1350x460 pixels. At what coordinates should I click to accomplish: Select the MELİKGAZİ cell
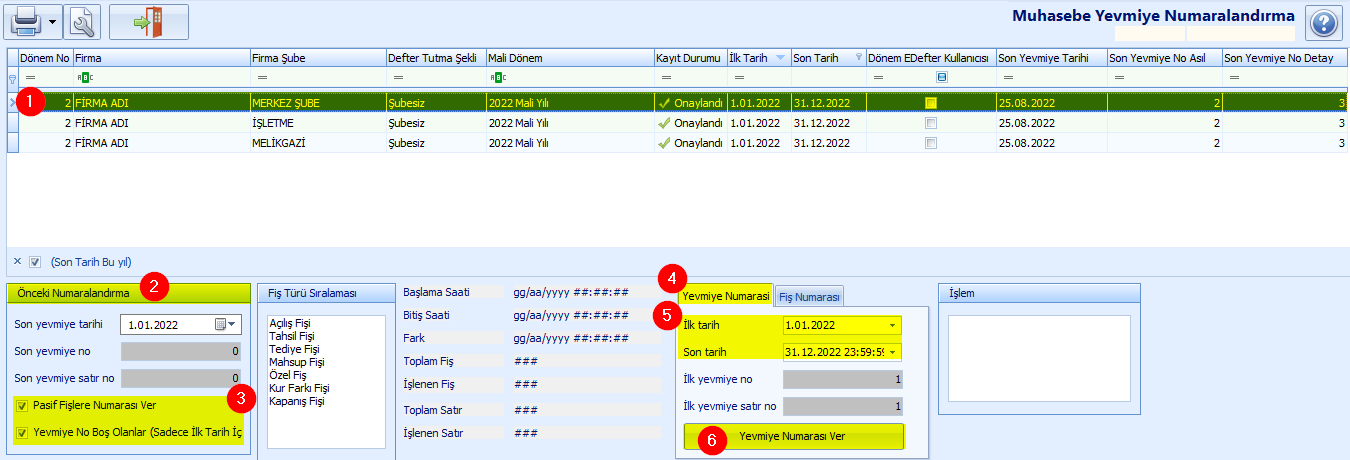(x=317, y=143)
